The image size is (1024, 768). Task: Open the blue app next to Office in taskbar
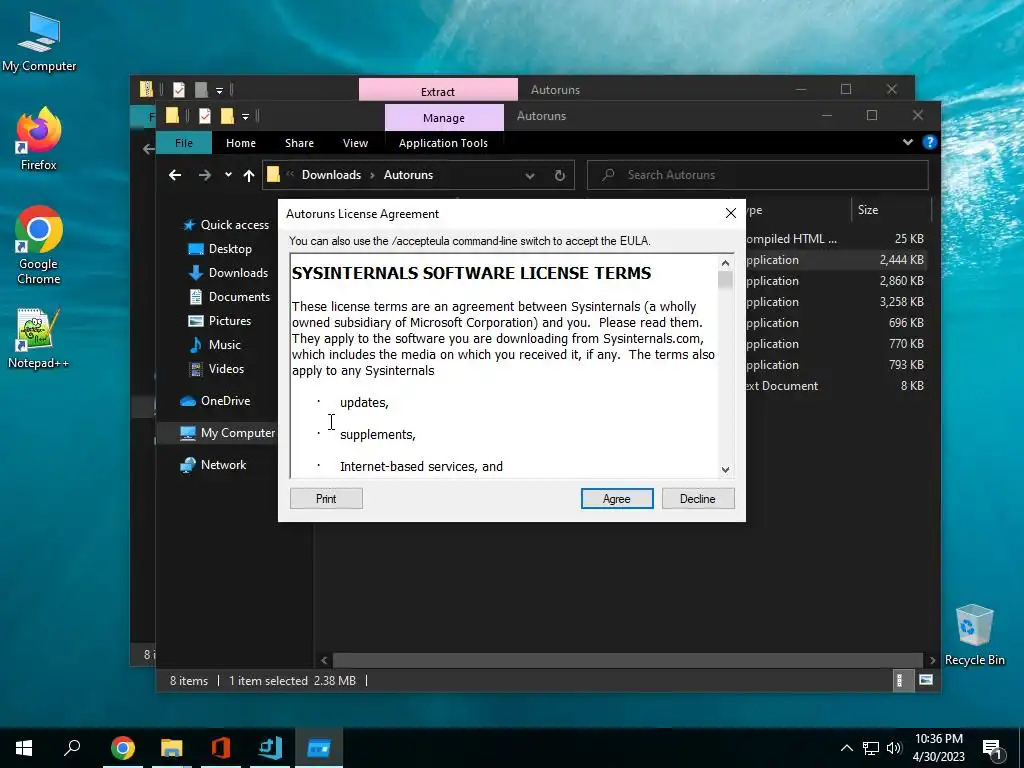tap(270, 748)
